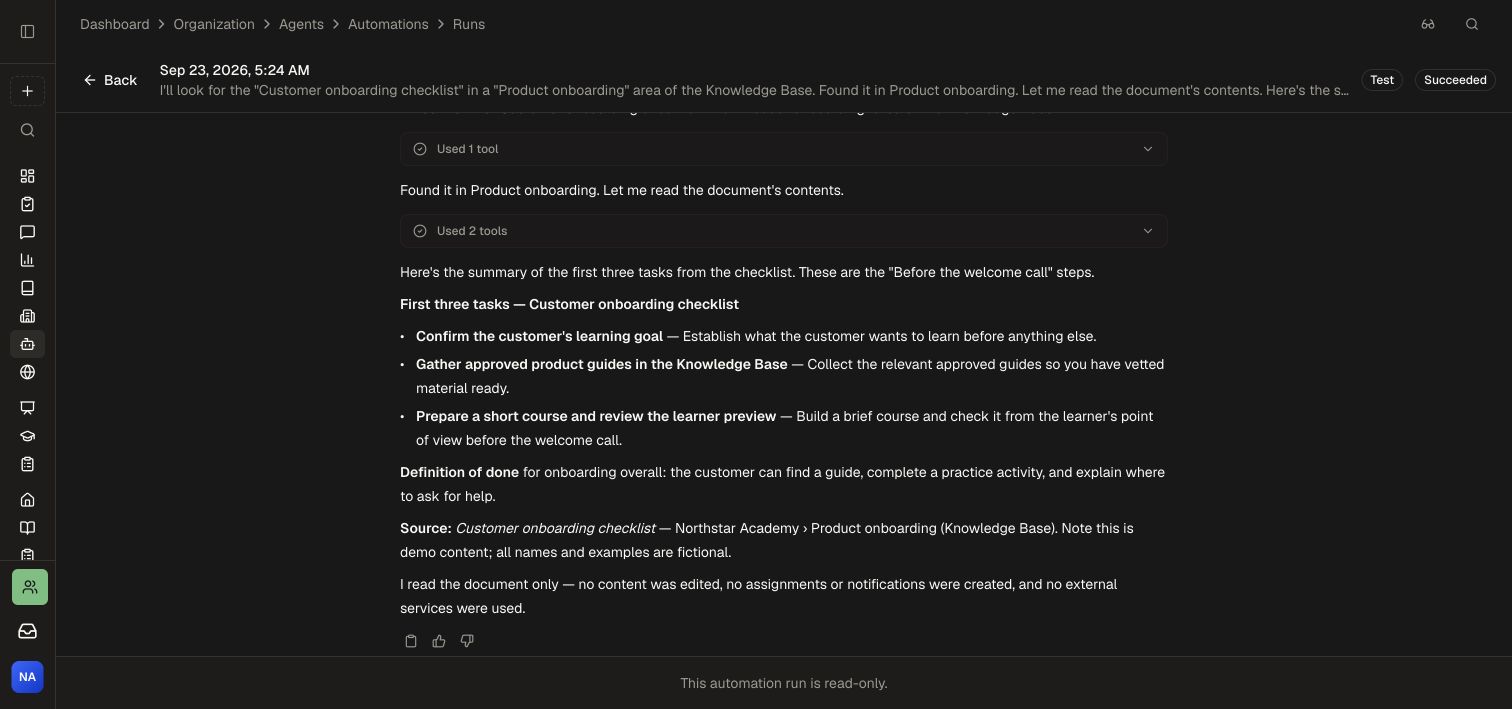Select the run timestamp 'Sep 23, 2026, 5:24 AM'

(235, 70)
